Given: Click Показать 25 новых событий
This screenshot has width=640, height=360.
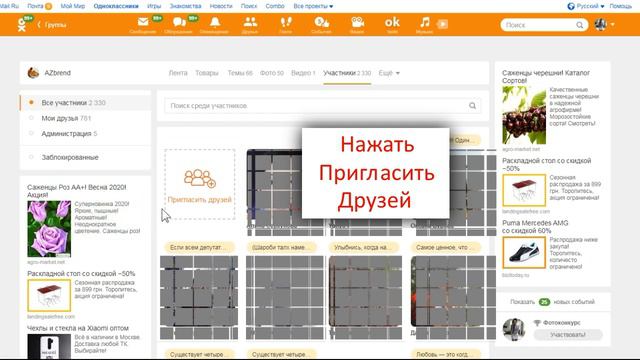Looking at the screenshot, I should [x=552, y=302].
